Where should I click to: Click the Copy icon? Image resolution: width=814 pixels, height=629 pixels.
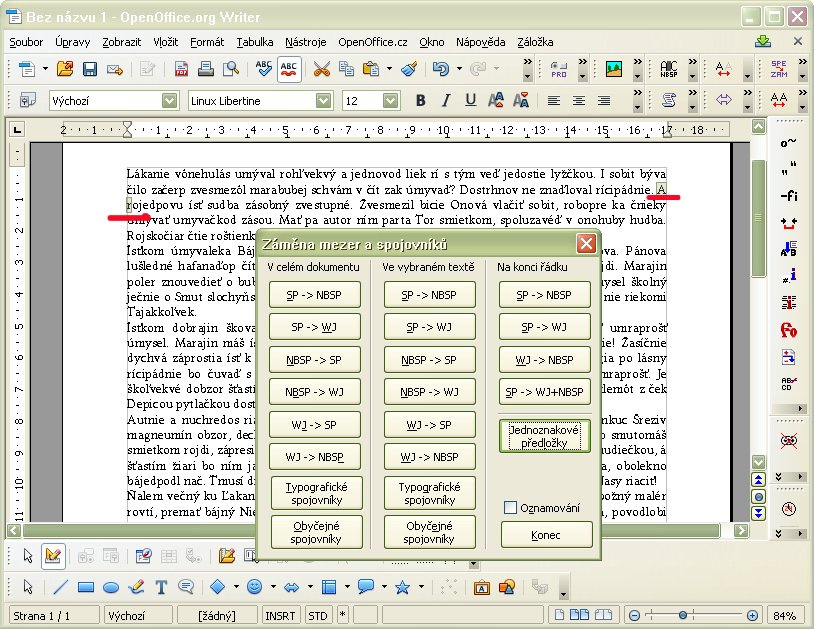click(x=346, y=69)
